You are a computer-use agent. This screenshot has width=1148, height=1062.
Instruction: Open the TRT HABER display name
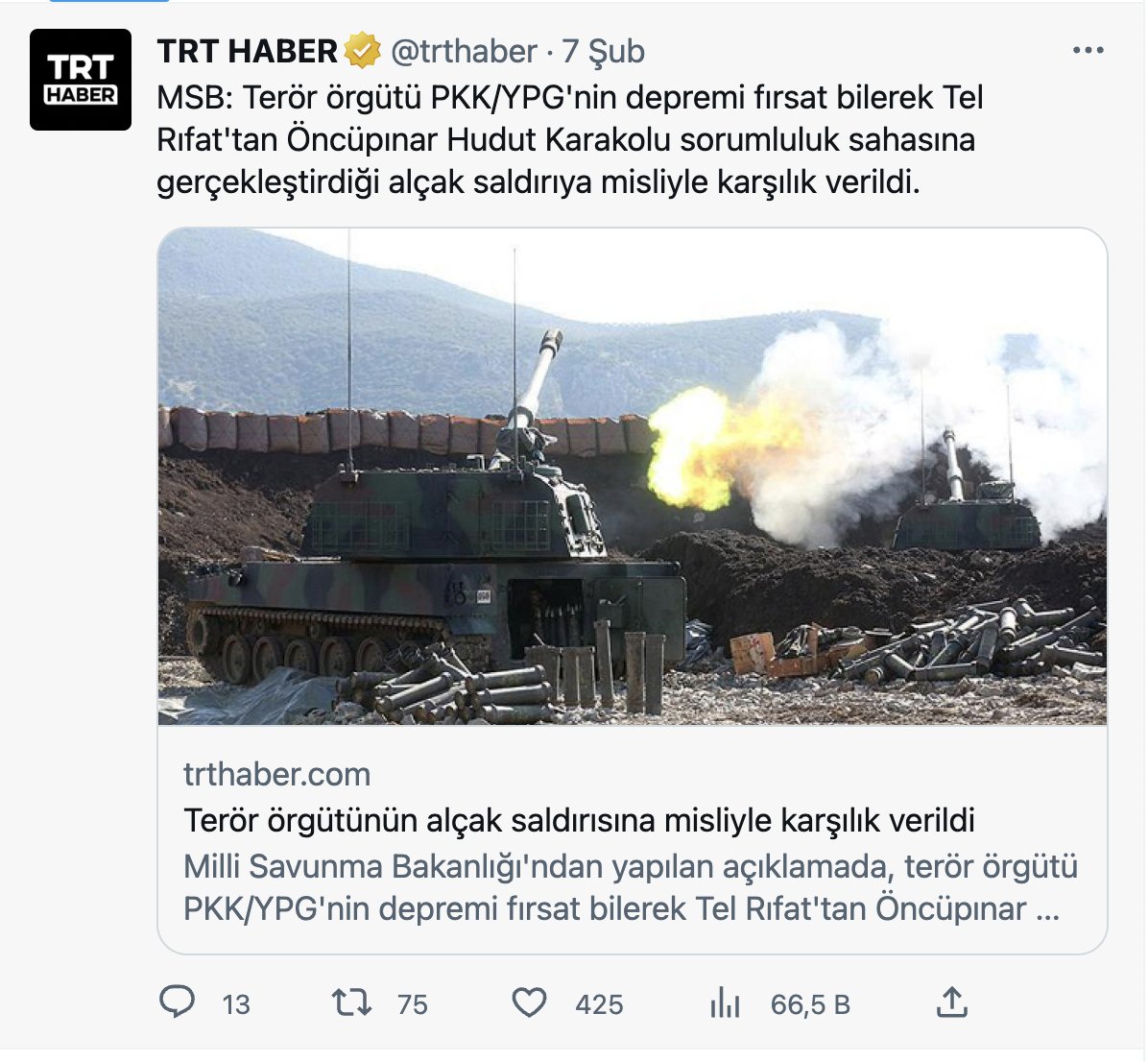tap(247, 51)
